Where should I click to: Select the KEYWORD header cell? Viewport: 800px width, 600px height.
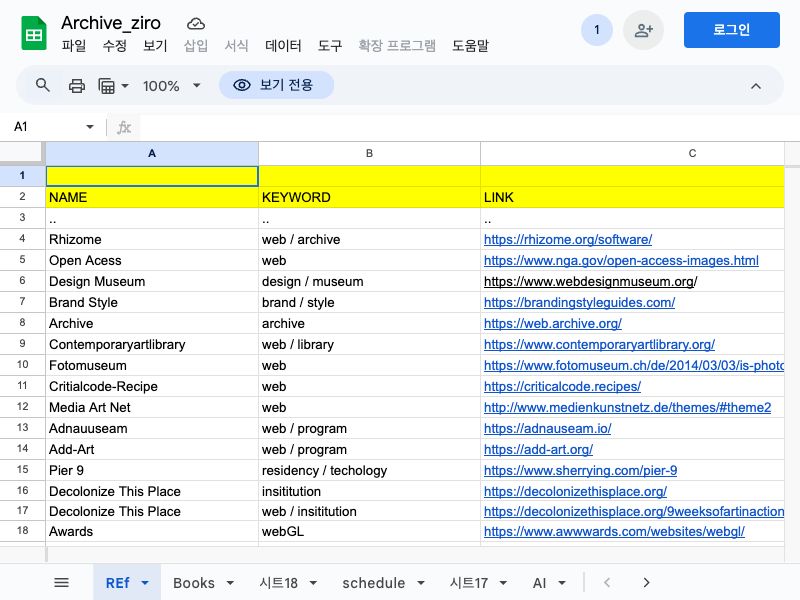point(369,197)
